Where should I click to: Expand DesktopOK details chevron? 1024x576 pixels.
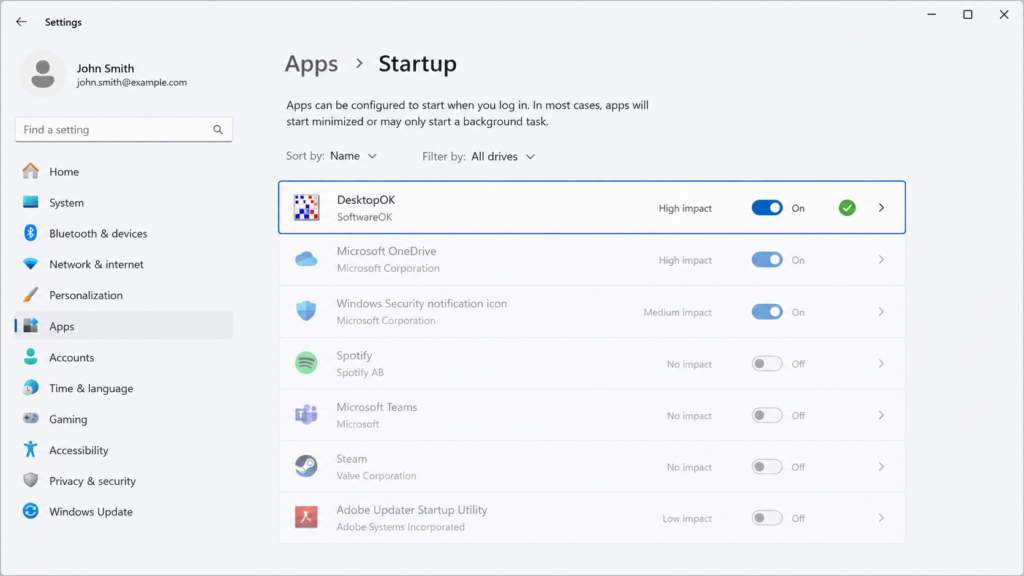(881, 208)
